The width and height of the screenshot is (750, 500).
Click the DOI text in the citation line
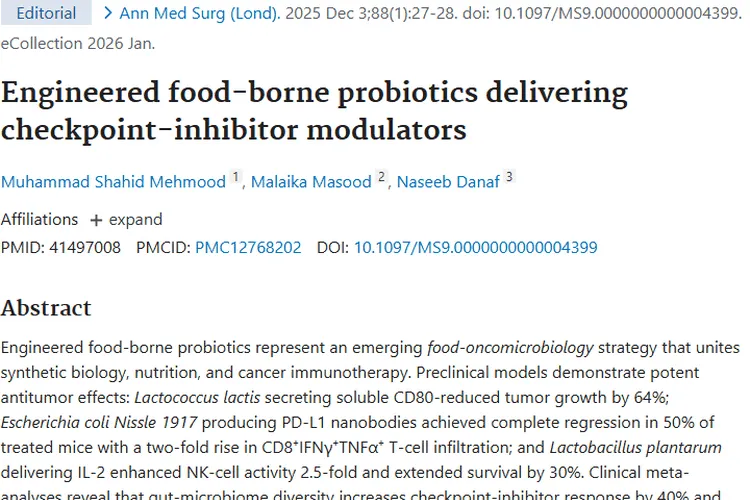click(611, 14)
